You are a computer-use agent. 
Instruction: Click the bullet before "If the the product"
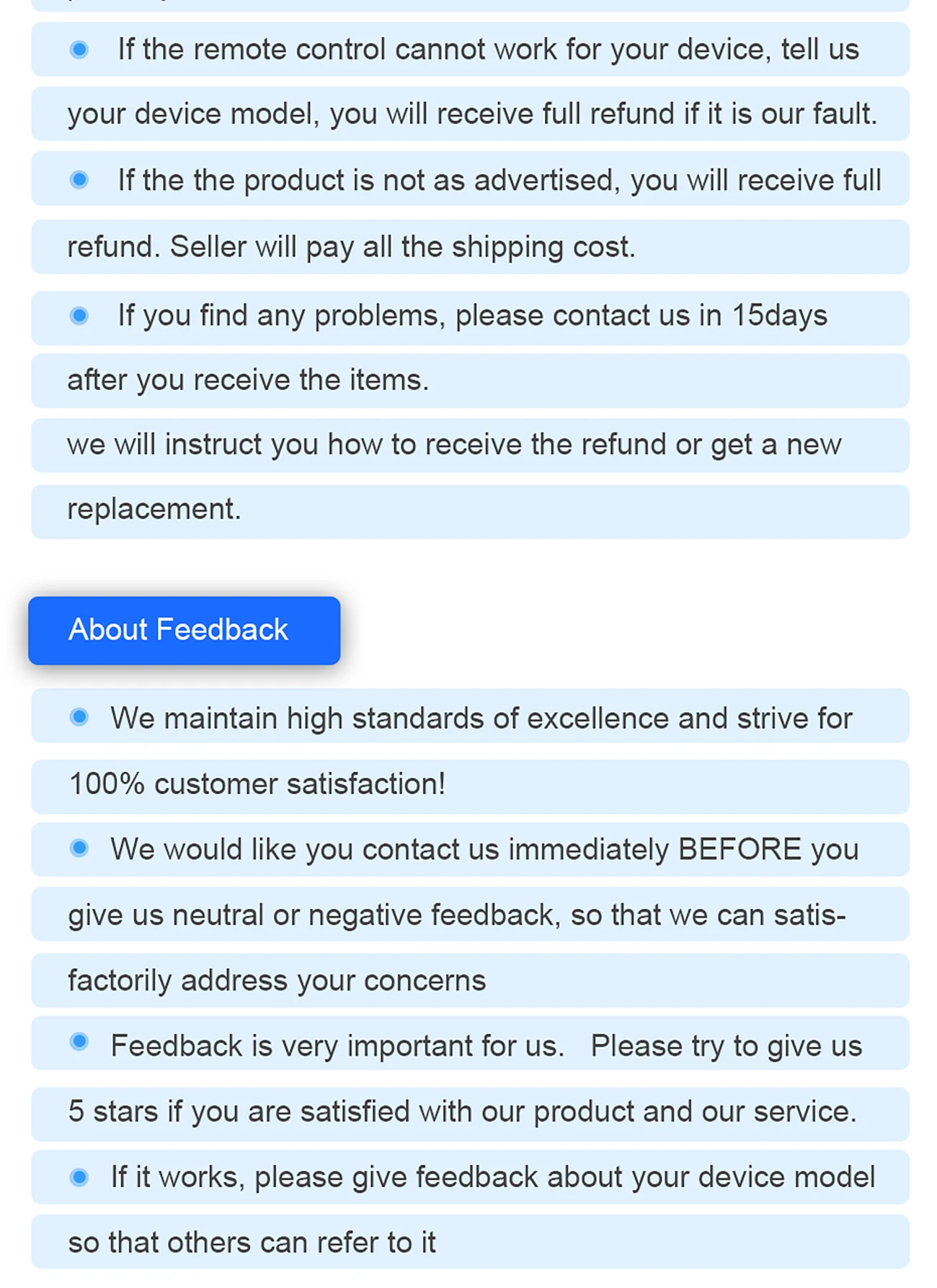pos(79,179)
